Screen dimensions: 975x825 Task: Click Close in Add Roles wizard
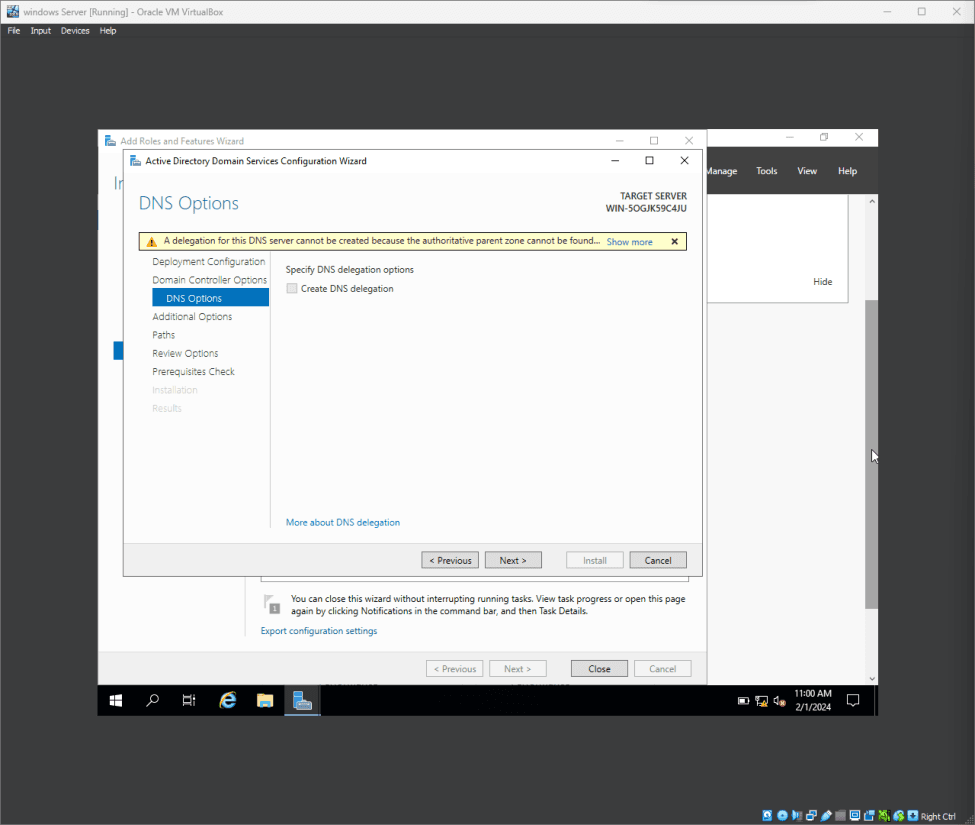(599, 669)
